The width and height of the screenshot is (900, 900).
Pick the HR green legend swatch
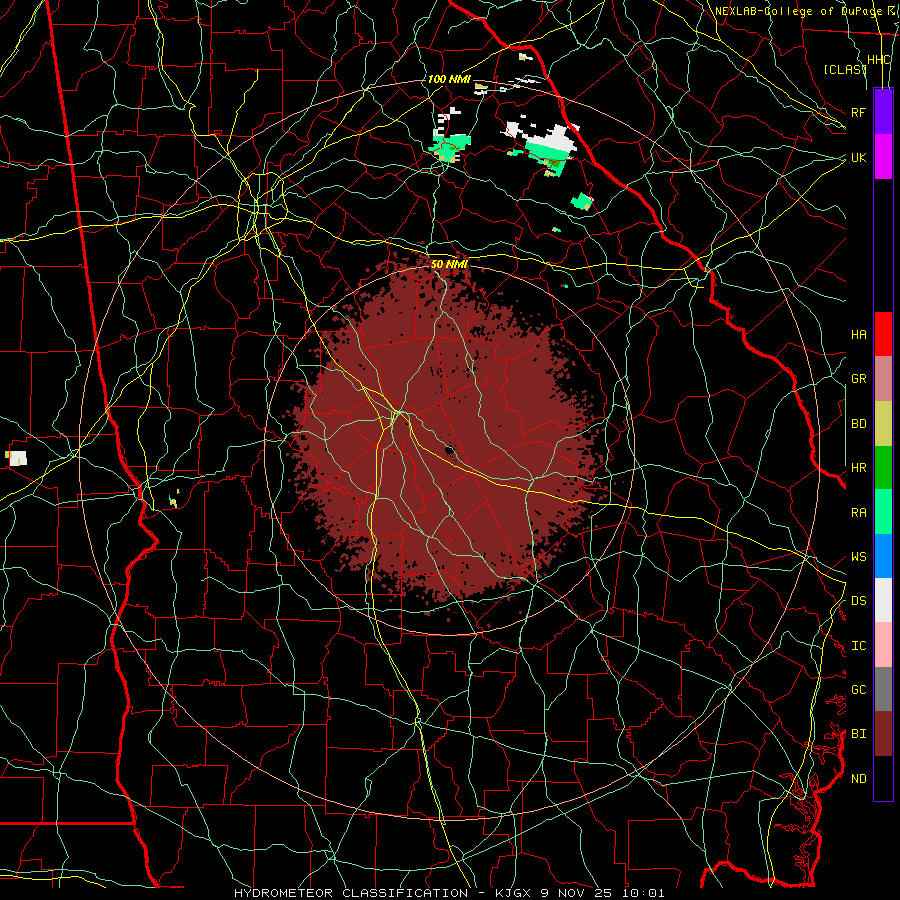[x=883, y=467]
